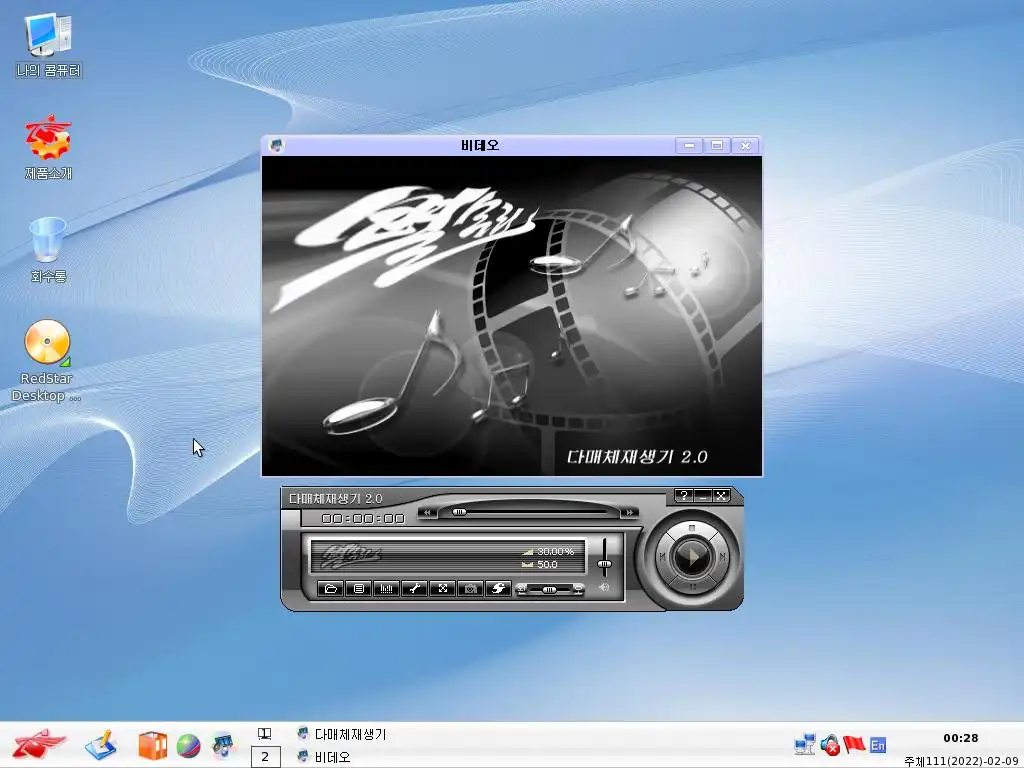This screenshot has height=768, width=1024.
Task: Click the 주체111(2022)-02-09 date text
Action: 961,761
